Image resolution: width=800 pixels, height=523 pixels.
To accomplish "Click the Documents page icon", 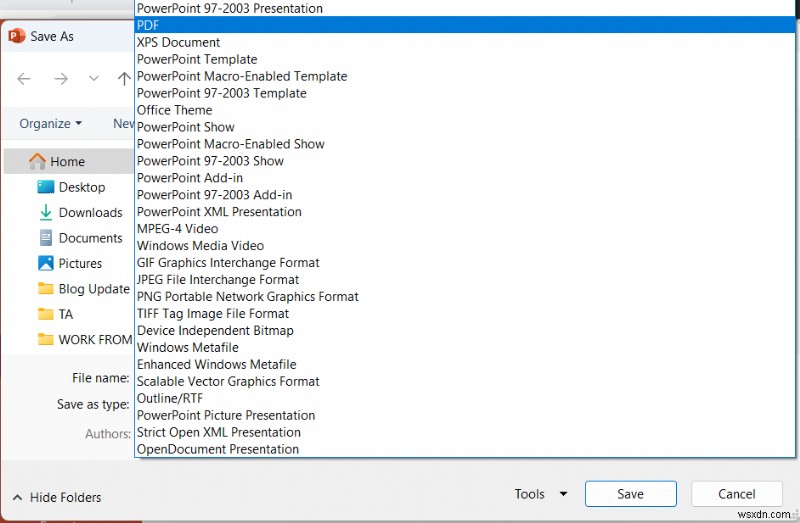I will coord(45,238).
